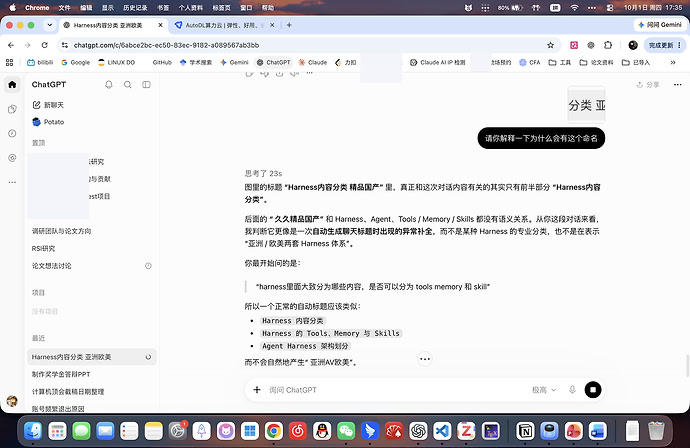The height and width of the screenshot is (448, 690).
Task: Bookmark this page with the star icon
Action: click(551, 45)
